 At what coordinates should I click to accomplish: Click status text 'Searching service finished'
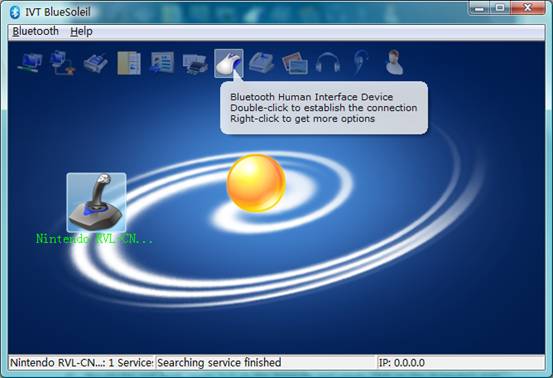[219, 362]
